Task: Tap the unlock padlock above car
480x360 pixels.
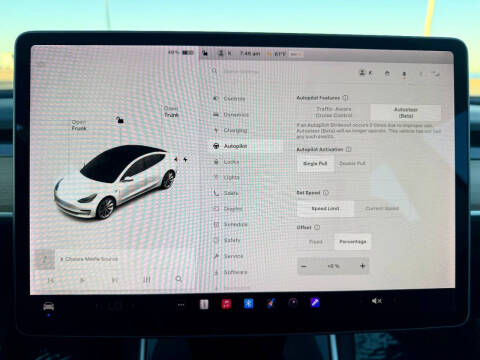Action: (x=120, y=120)
